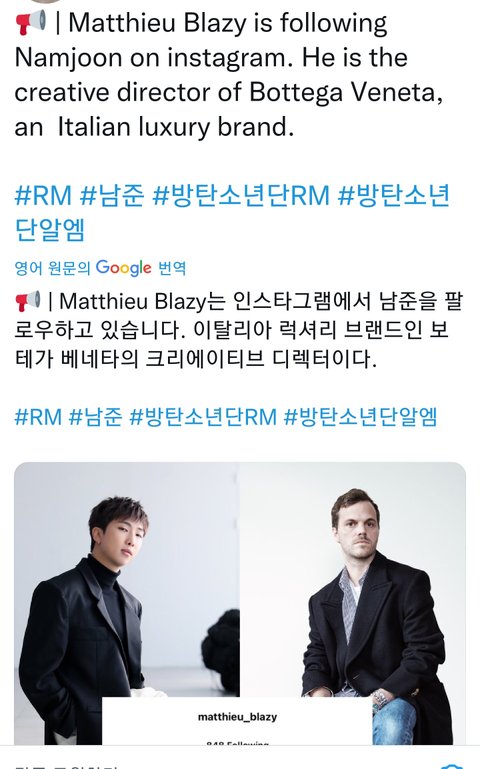Open #RM hashtag in the translated text
Screen dimensions: 480x769
point(38,417)
